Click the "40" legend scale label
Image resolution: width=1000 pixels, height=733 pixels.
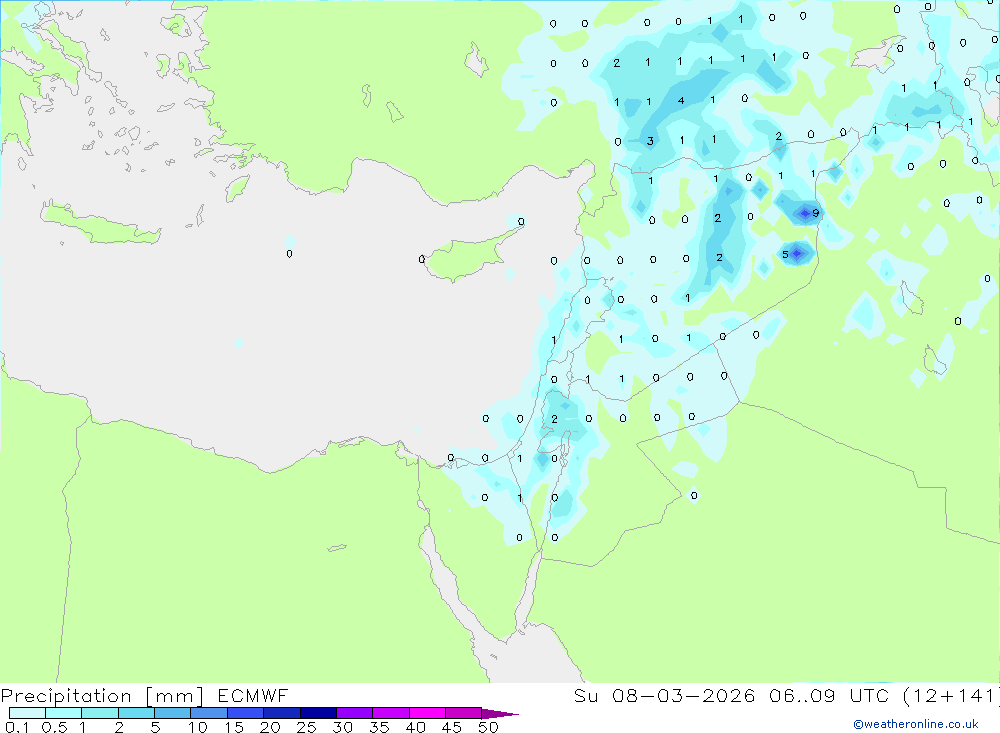415,727
